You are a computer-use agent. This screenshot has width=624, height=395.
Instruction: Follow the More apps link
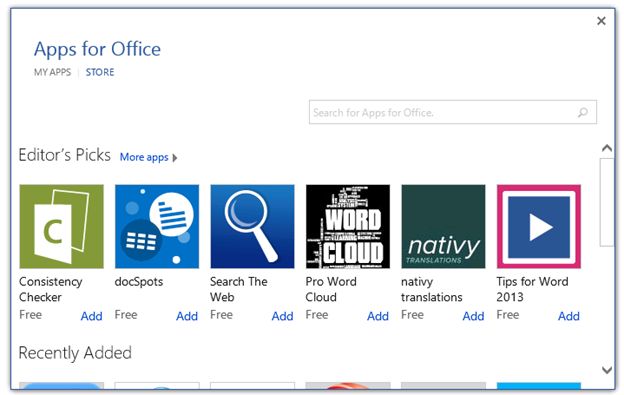pos(144,157)
